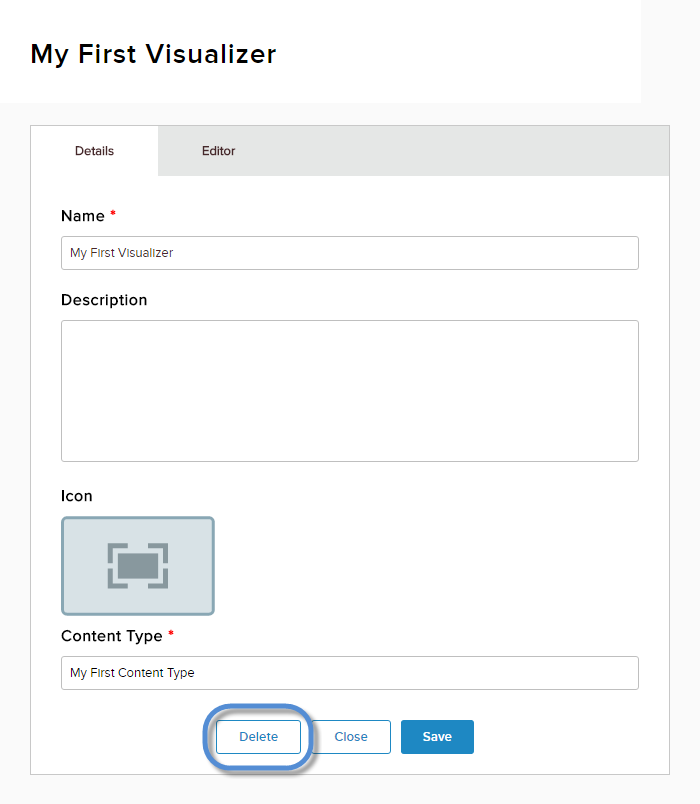Click the Description label text

tap(104, 300)
